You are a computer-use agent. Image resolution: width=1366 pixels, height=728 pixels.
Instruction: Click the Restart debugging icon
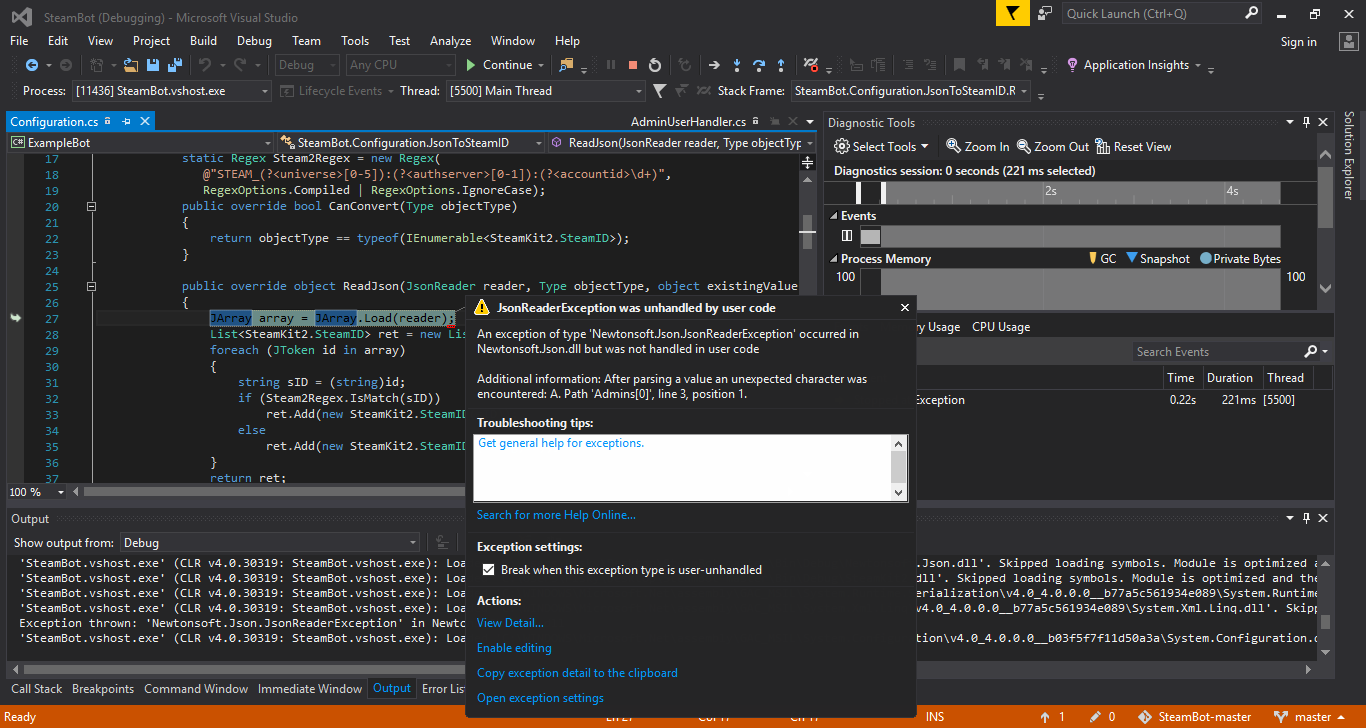tap(655, 65)
